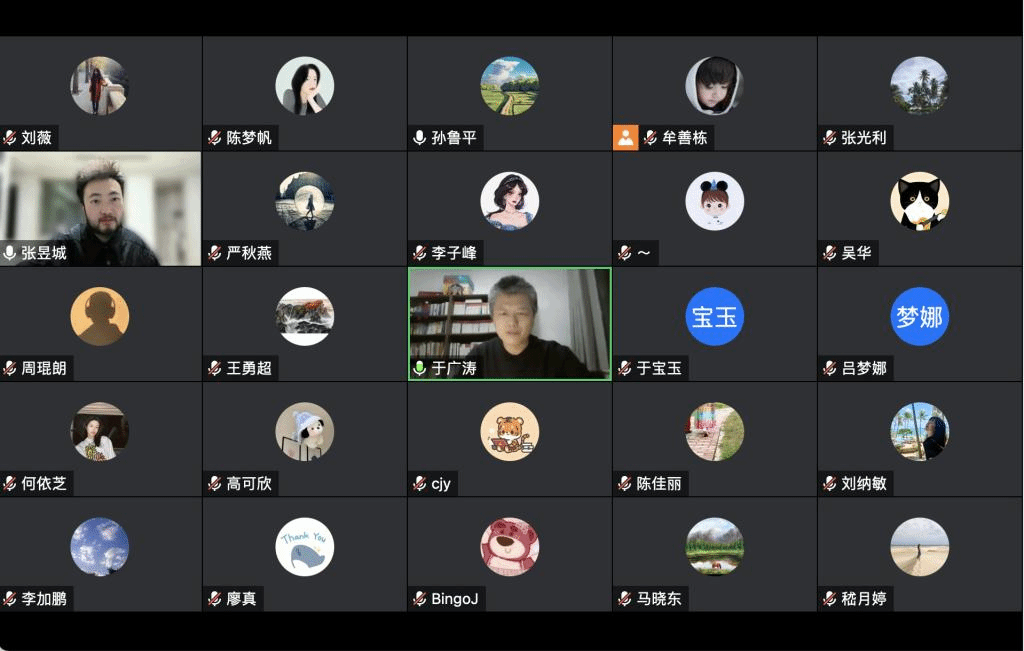Select 于广涛's active speaker video tile
The image size is (1024, 651).
[x=509, y=324]
